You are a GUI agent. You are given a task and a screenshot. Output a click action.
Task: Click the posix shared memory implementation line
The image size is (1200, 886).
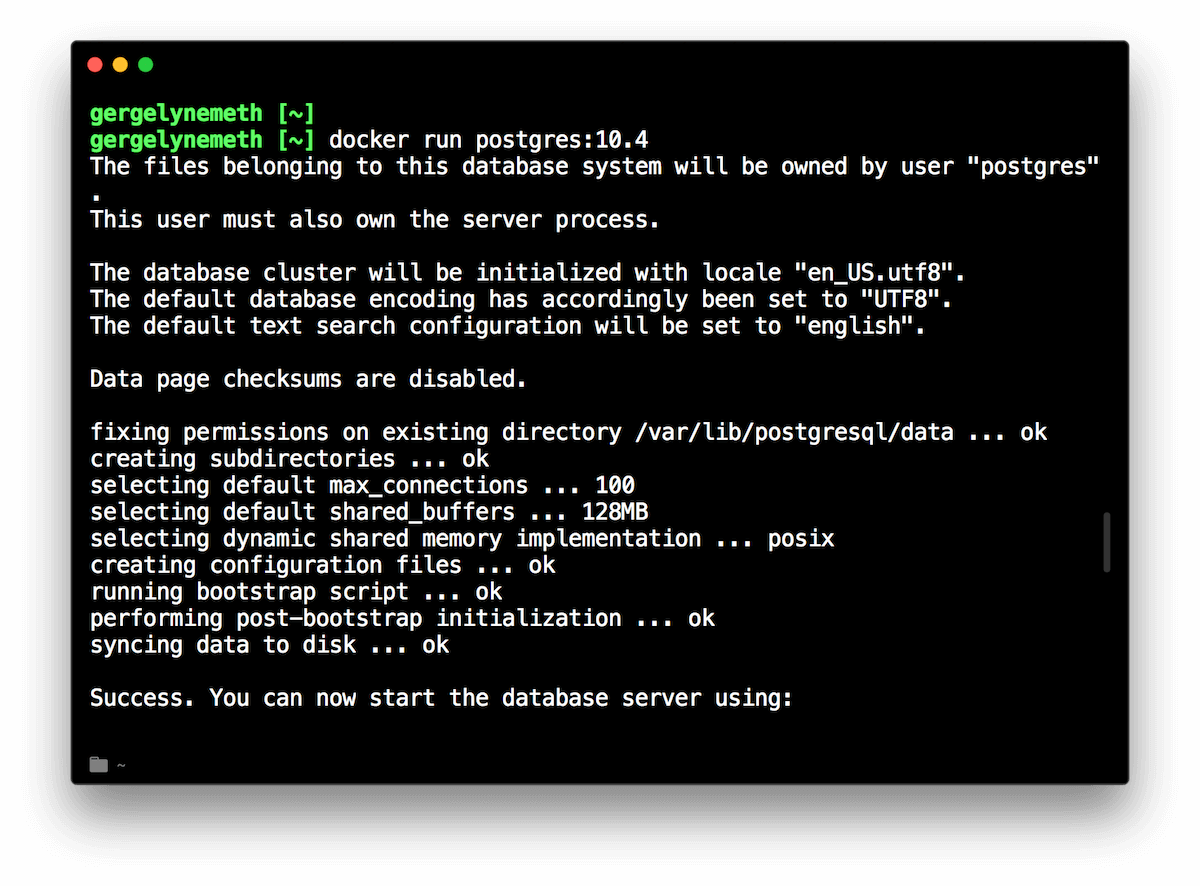pyautogui.click(x=461, y=538)
